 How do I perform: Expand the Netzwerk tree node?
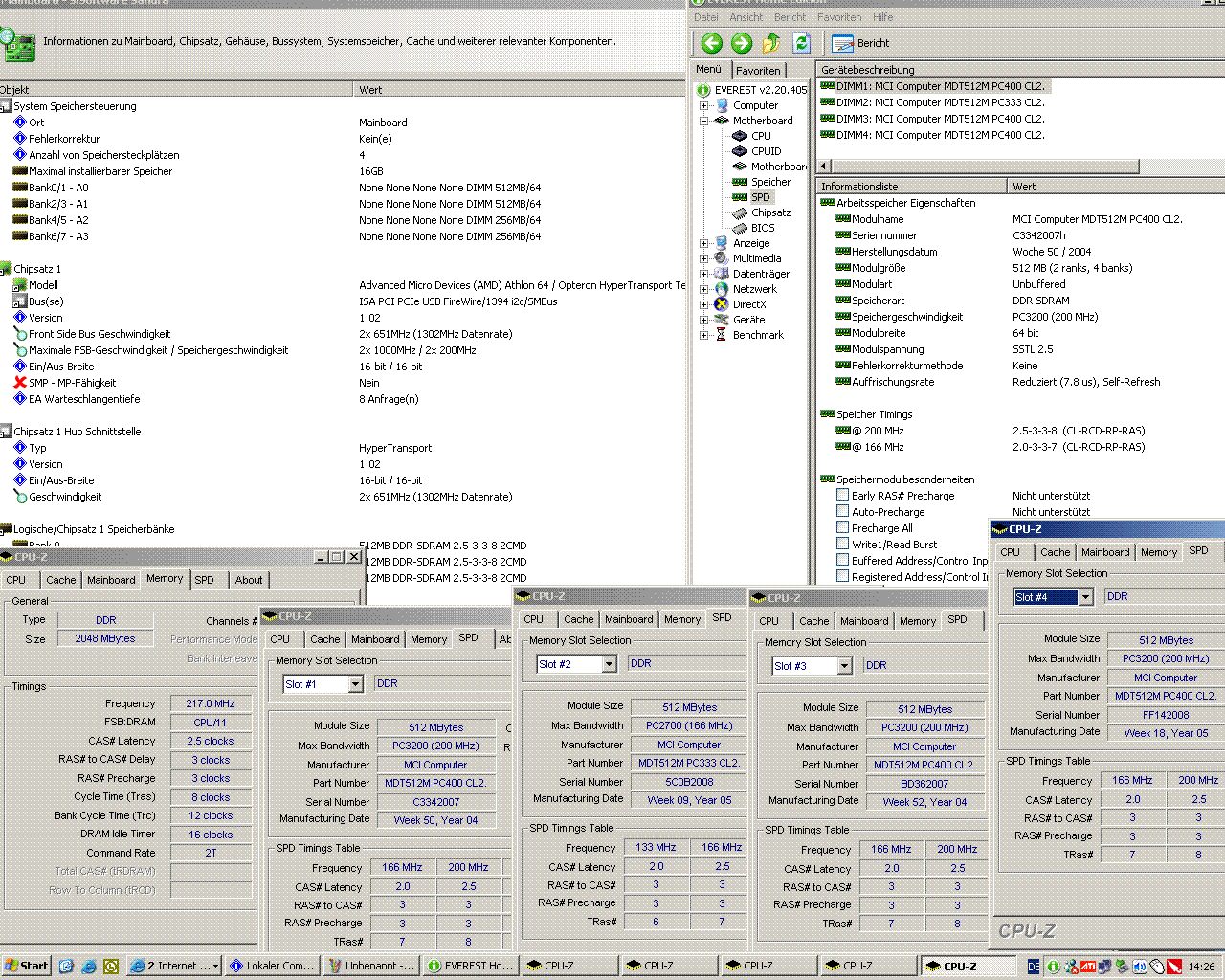pos(704,289)
